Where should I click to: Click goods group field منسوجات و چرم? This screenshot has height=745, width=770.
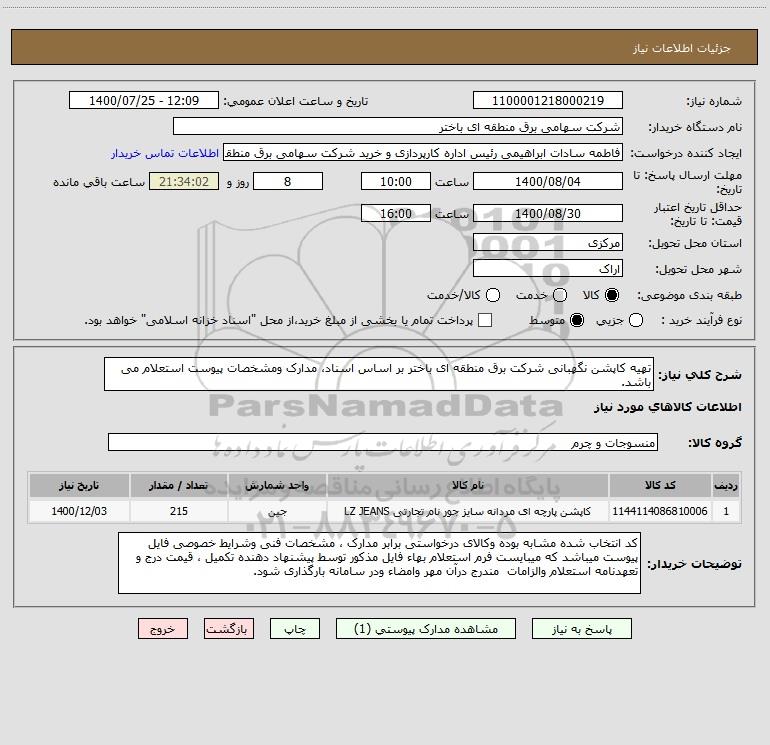(x=383, y=442)
